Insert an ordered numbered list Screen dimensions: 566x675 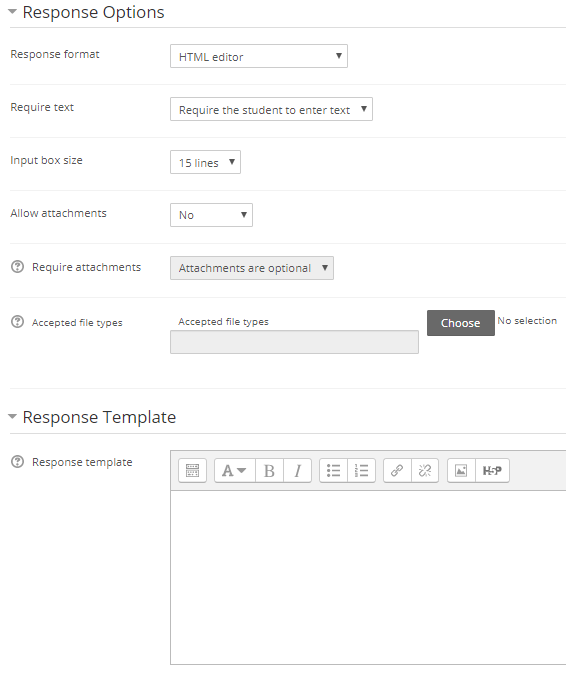362,470
